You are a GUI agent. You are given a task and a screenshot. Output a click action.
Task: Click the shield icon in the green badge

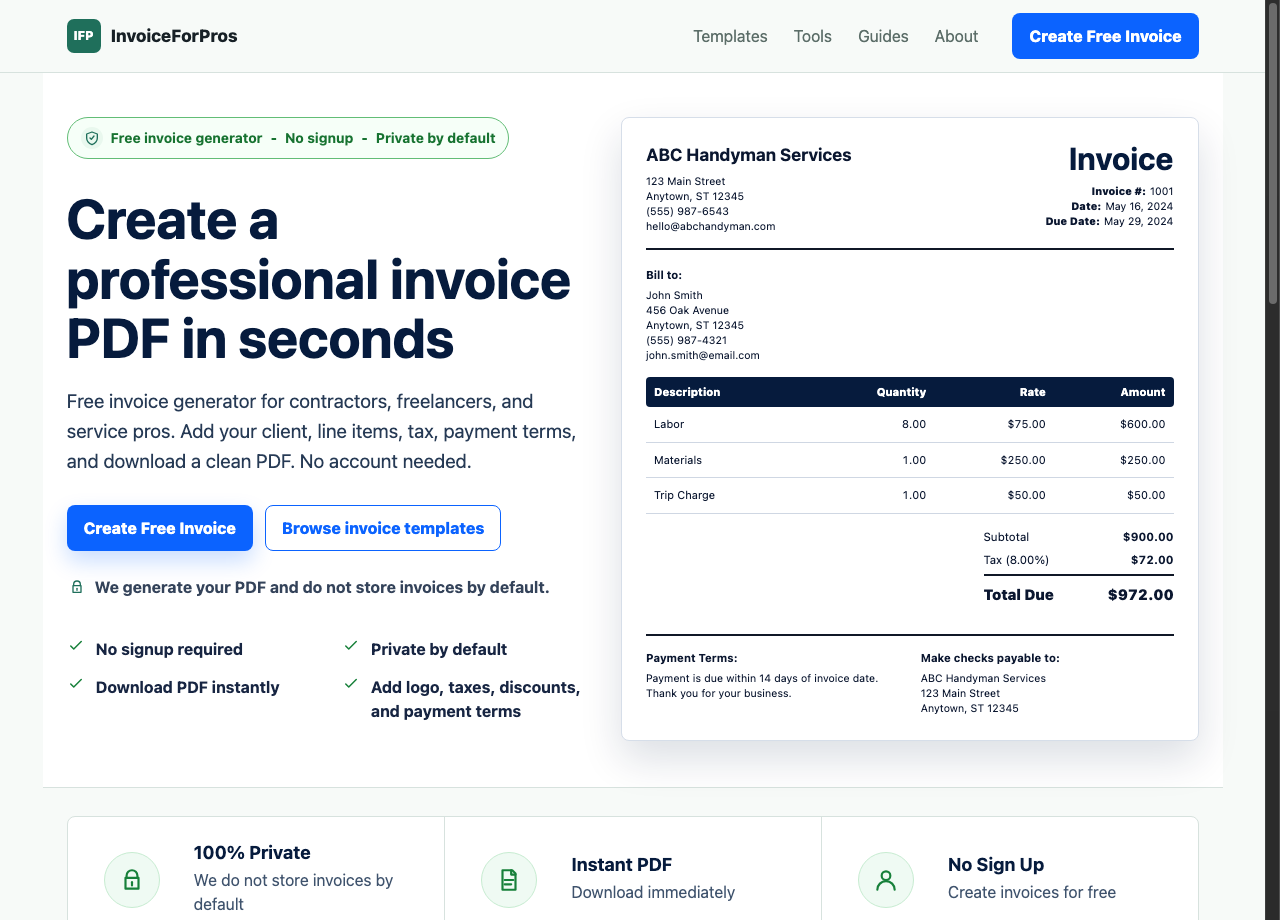[x=92, y=138]
